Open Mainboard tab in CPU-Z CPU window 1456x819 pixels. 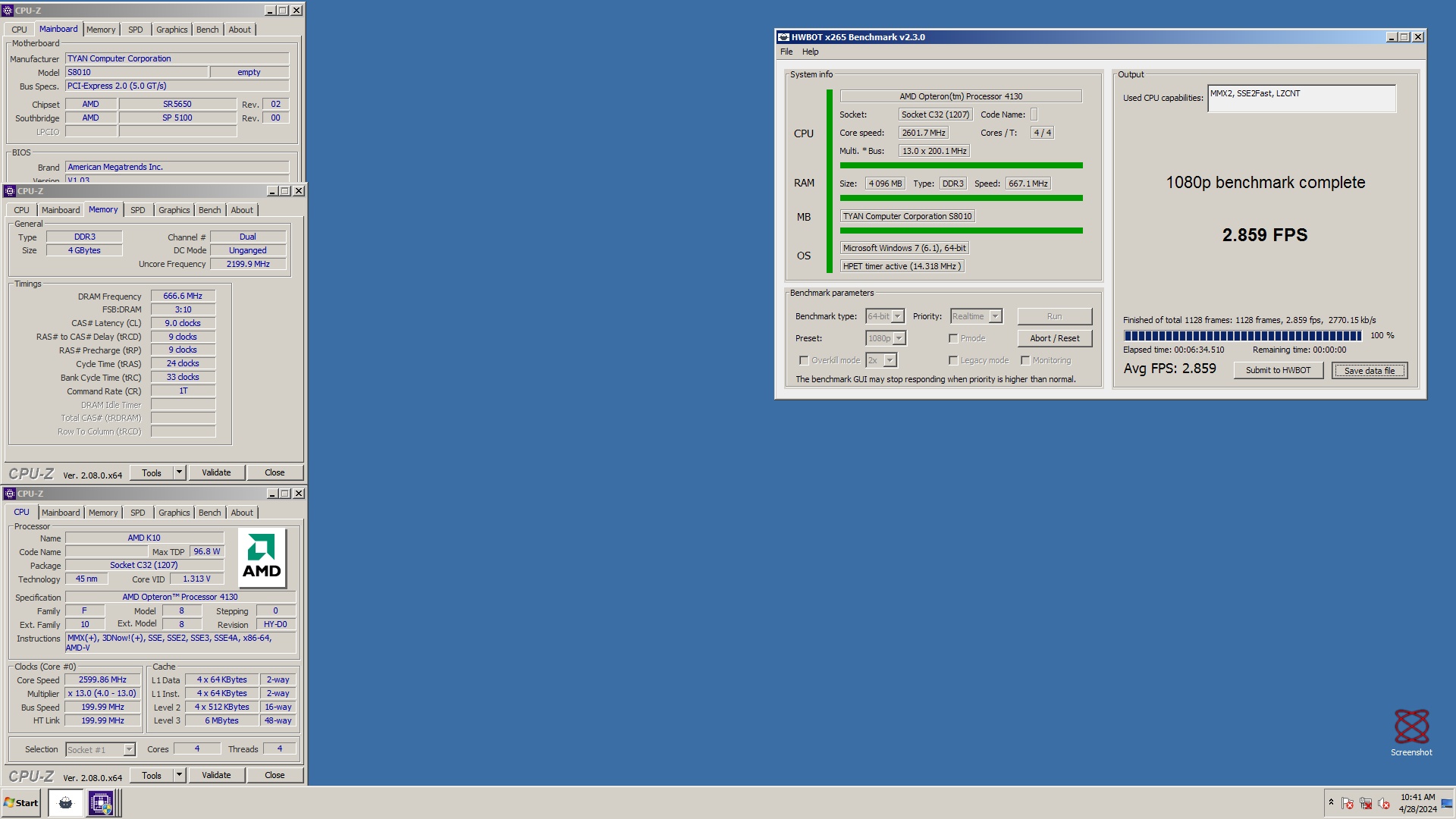point(61,513)
